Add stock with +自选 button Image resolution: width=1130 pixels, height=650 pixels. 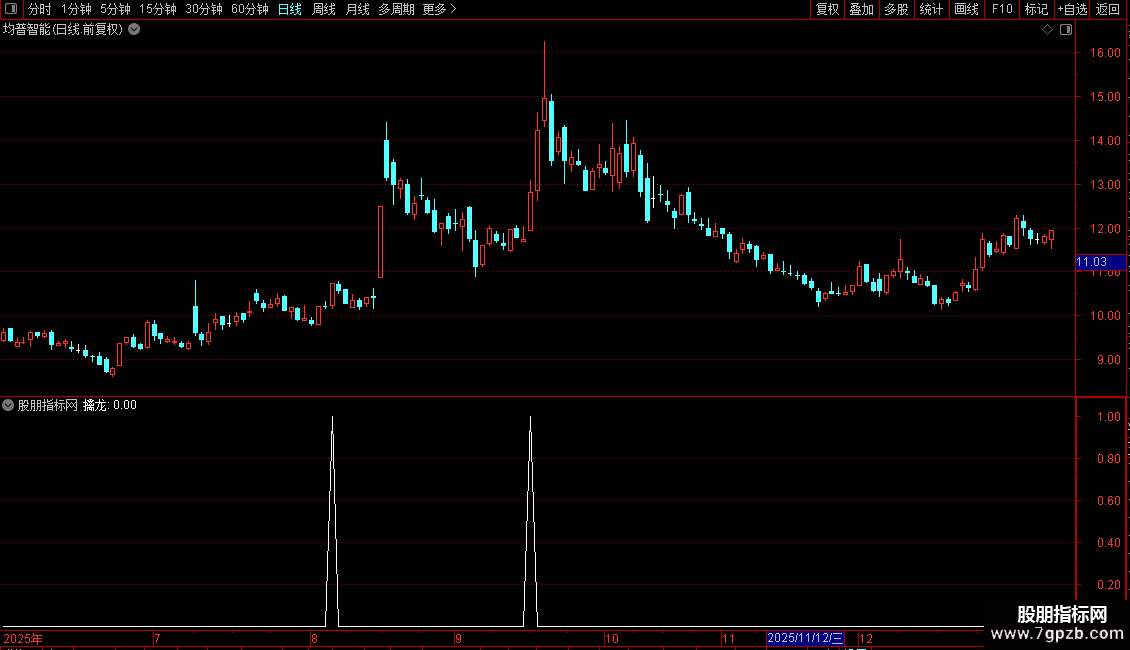point(1072,9)
